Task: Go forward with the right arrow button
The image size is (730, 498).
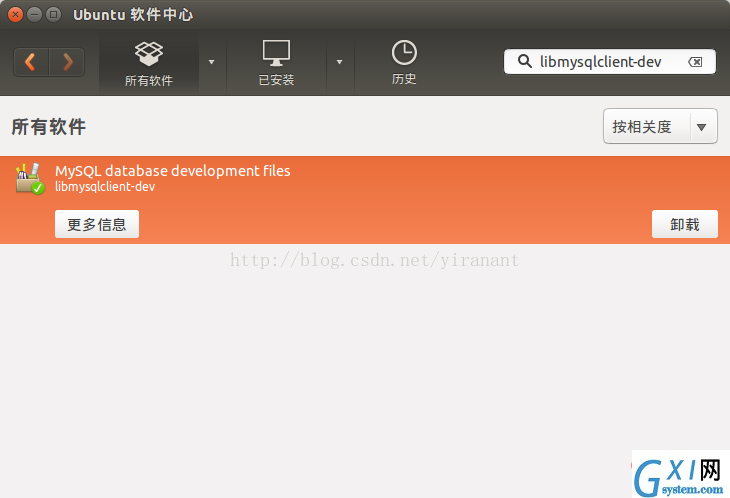Action: [x=67, y=62]
